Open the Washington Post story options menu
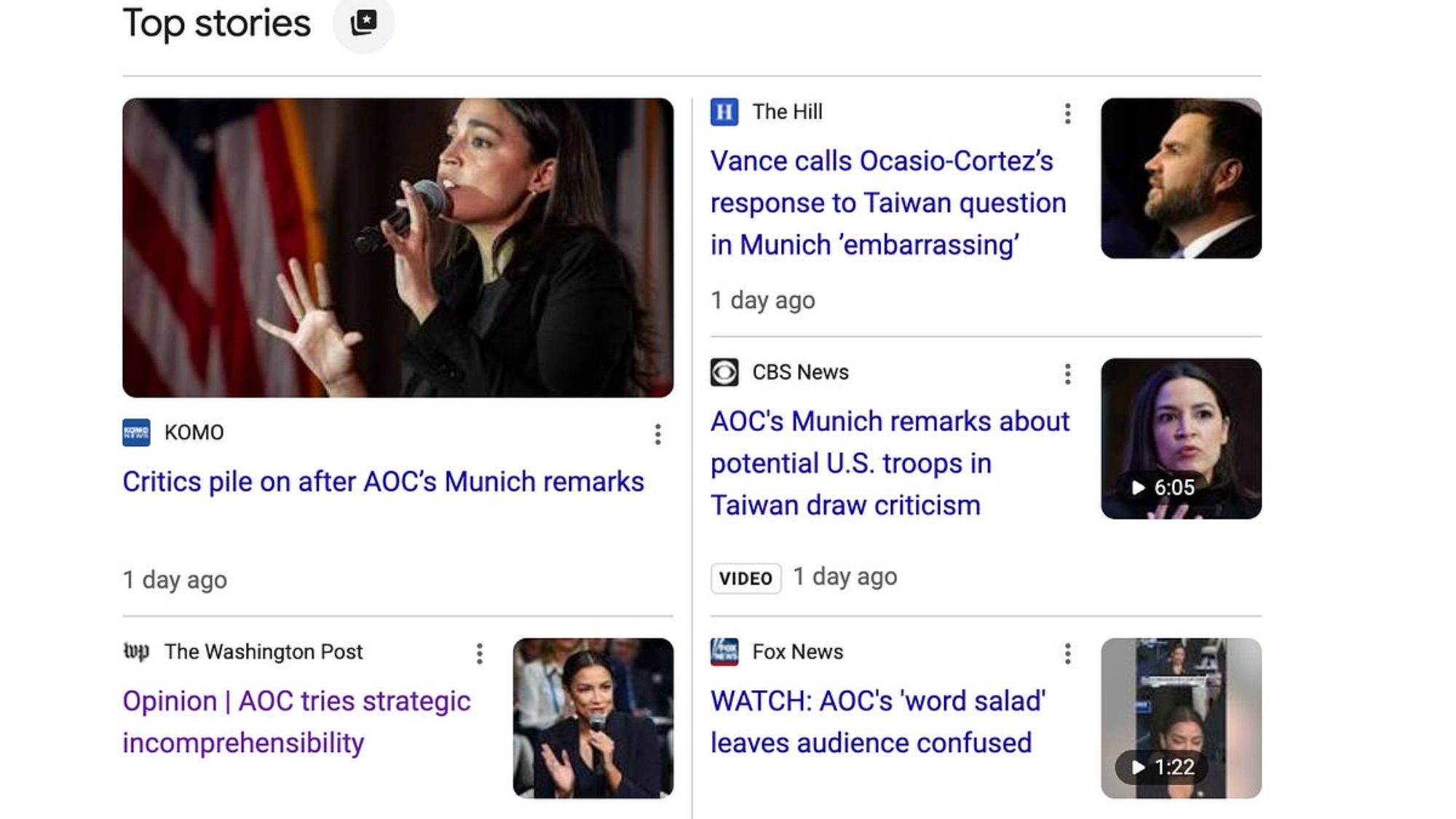Image resolution: width=1456 pixels, height=819 pixels. tap(479, 654)
